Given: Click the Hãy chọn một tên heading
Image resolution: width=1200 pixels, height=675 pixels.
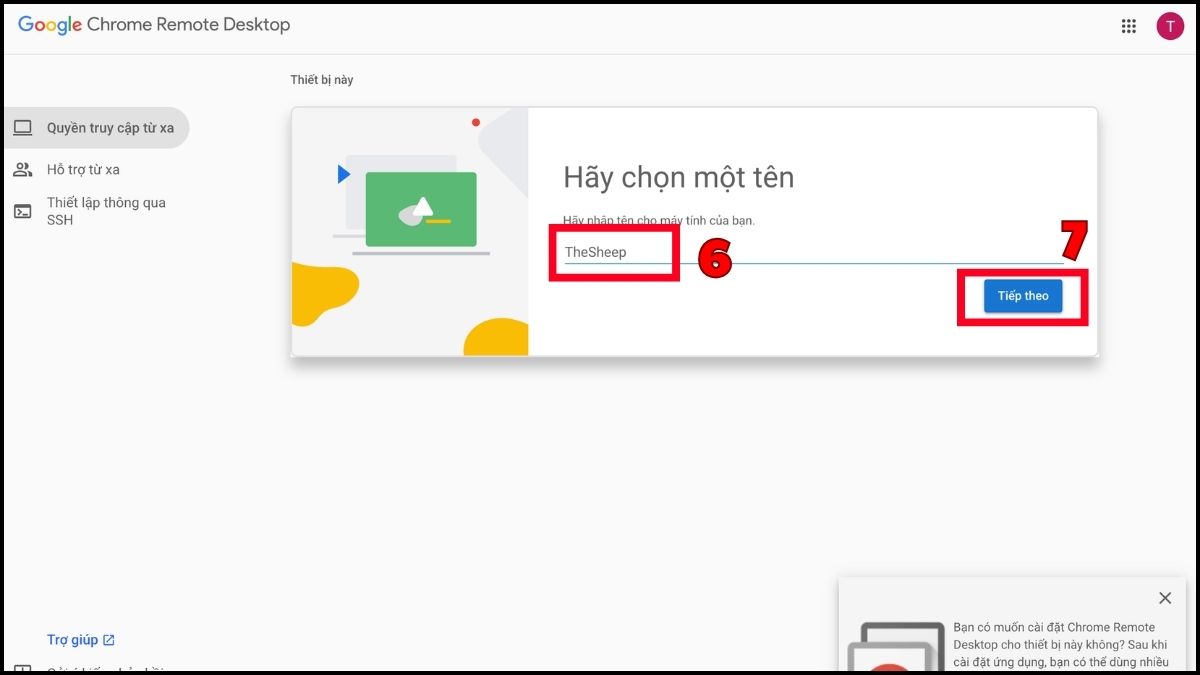Looking at the screenshot, I should (678, 178).
